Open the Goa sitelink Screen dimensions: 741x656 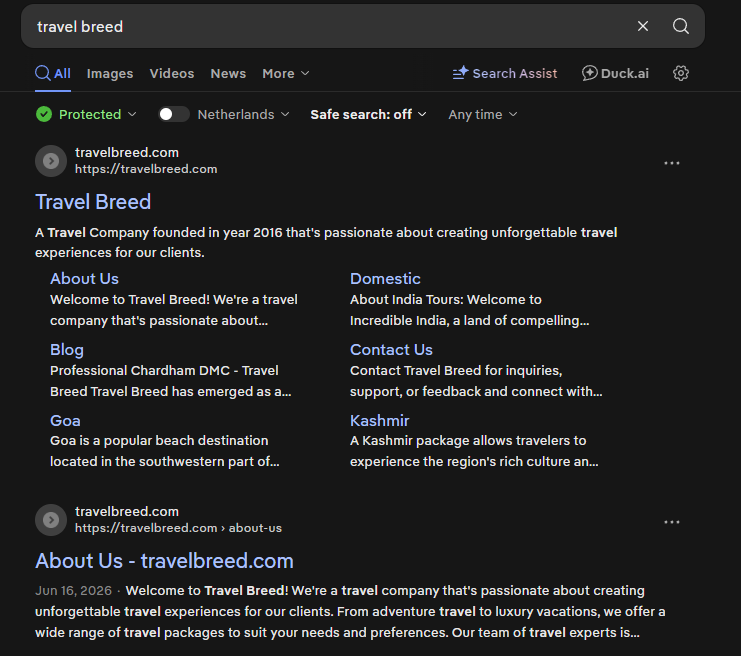tap(65, 421)
